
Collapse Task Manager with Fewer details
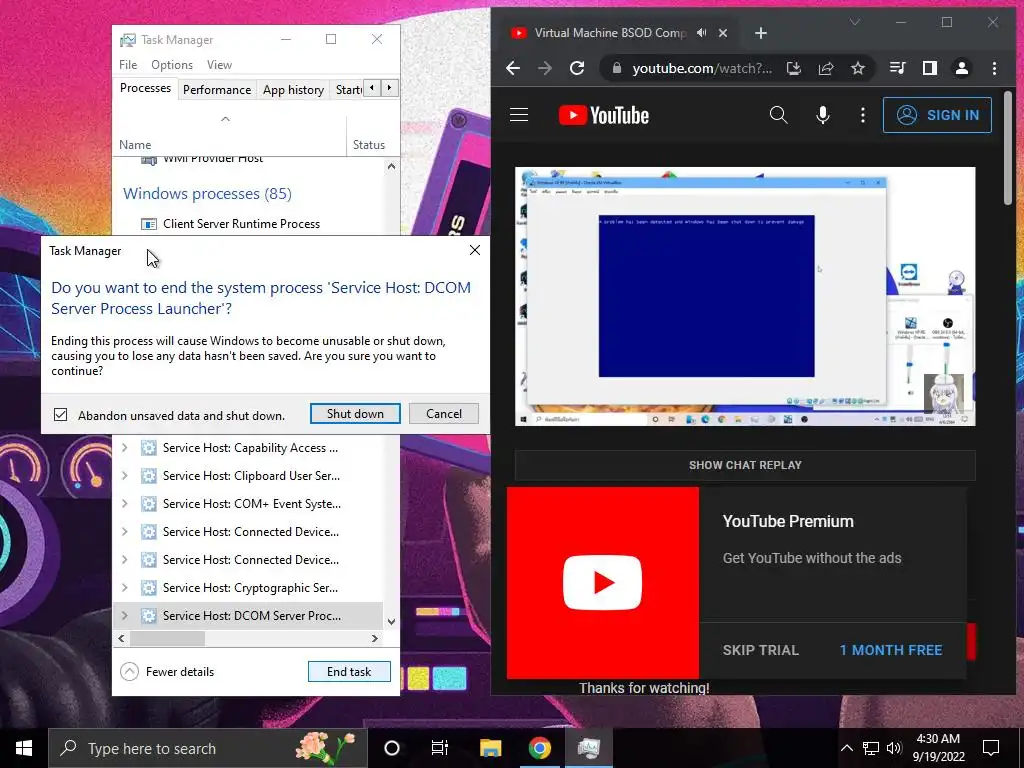click(x=168, y=671)
